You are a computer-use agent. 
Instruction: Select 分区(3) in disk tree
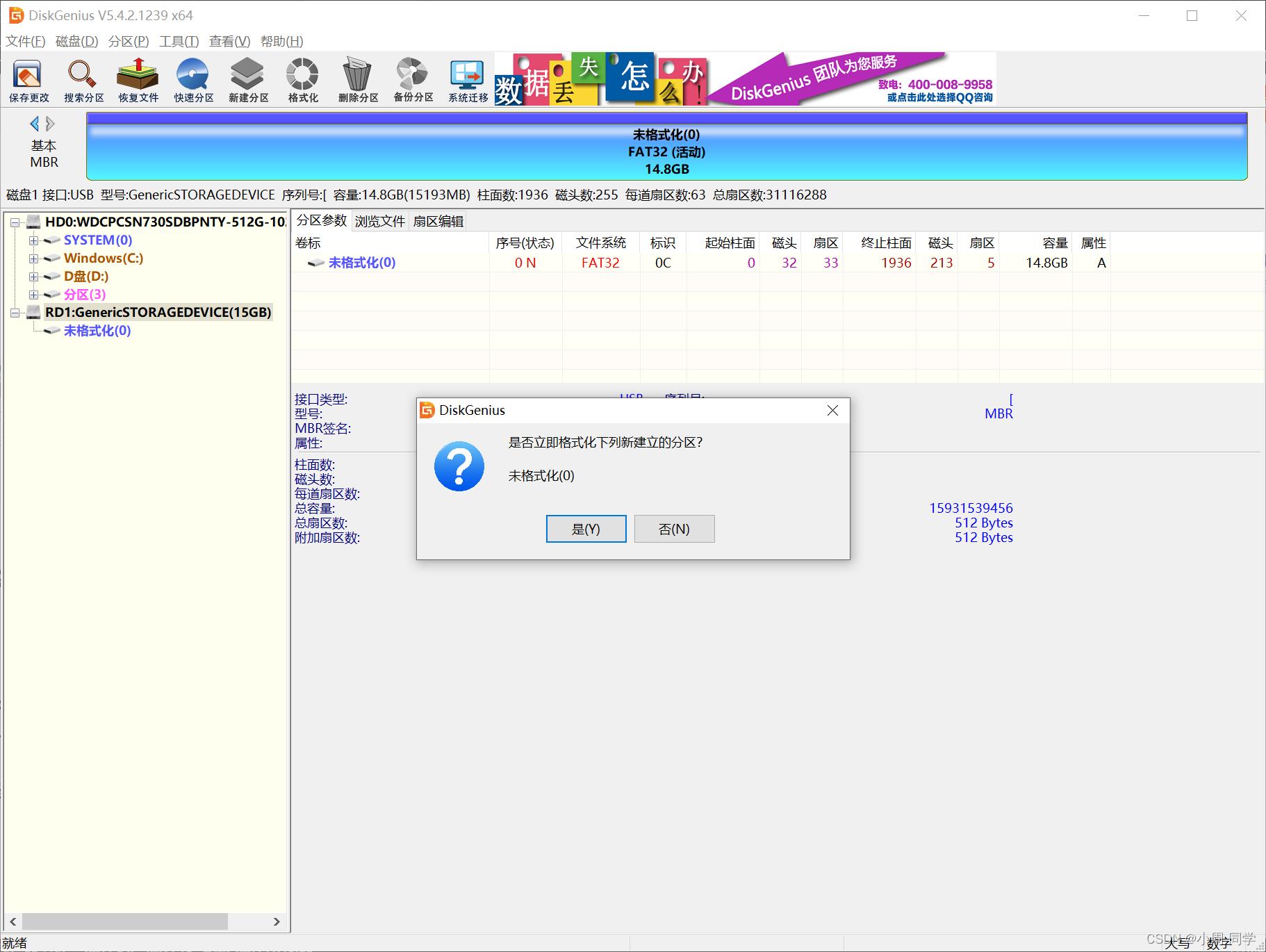(x=85, y=294)
